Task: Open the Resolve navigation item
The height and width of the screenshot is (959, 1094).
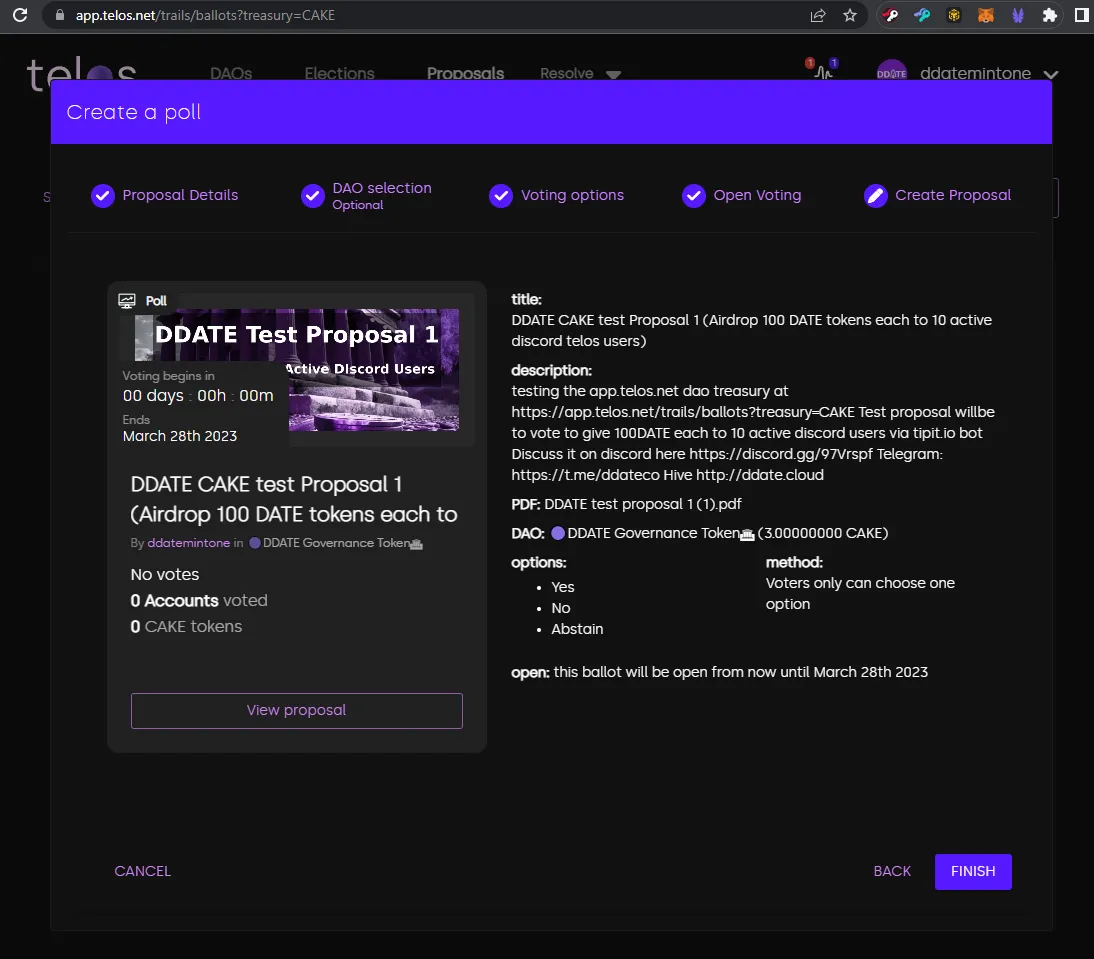Action: pos(567,73)
